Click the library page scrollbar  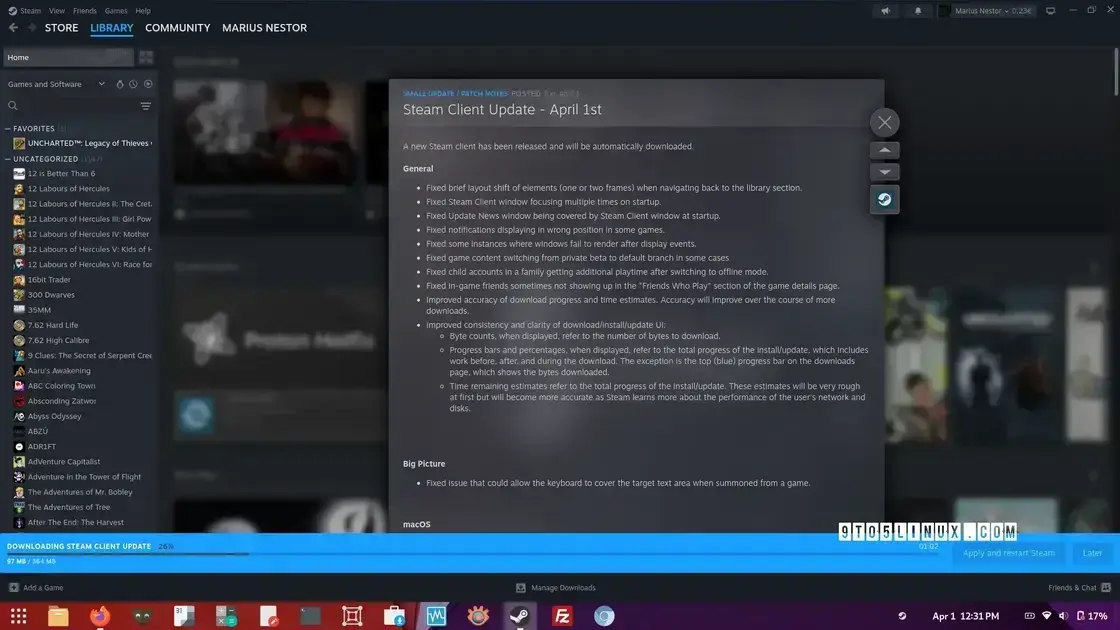[1116, 71]
